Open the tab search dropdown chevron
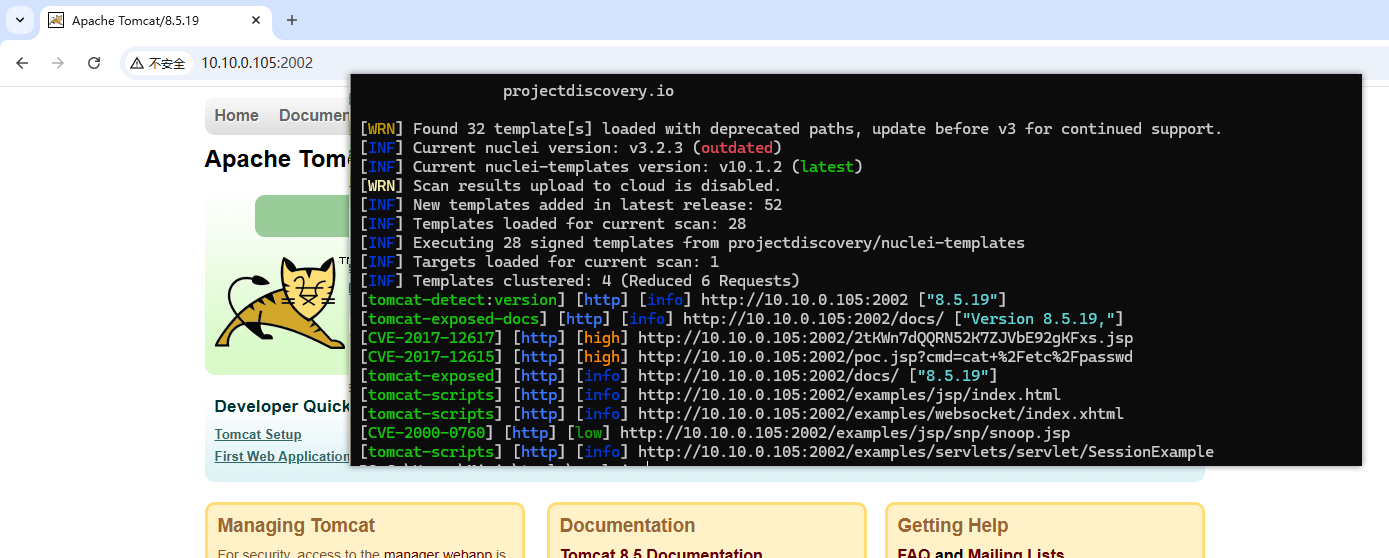This screenshot has width=1389, height=558. pyautogui.click(x=20, y=20)
